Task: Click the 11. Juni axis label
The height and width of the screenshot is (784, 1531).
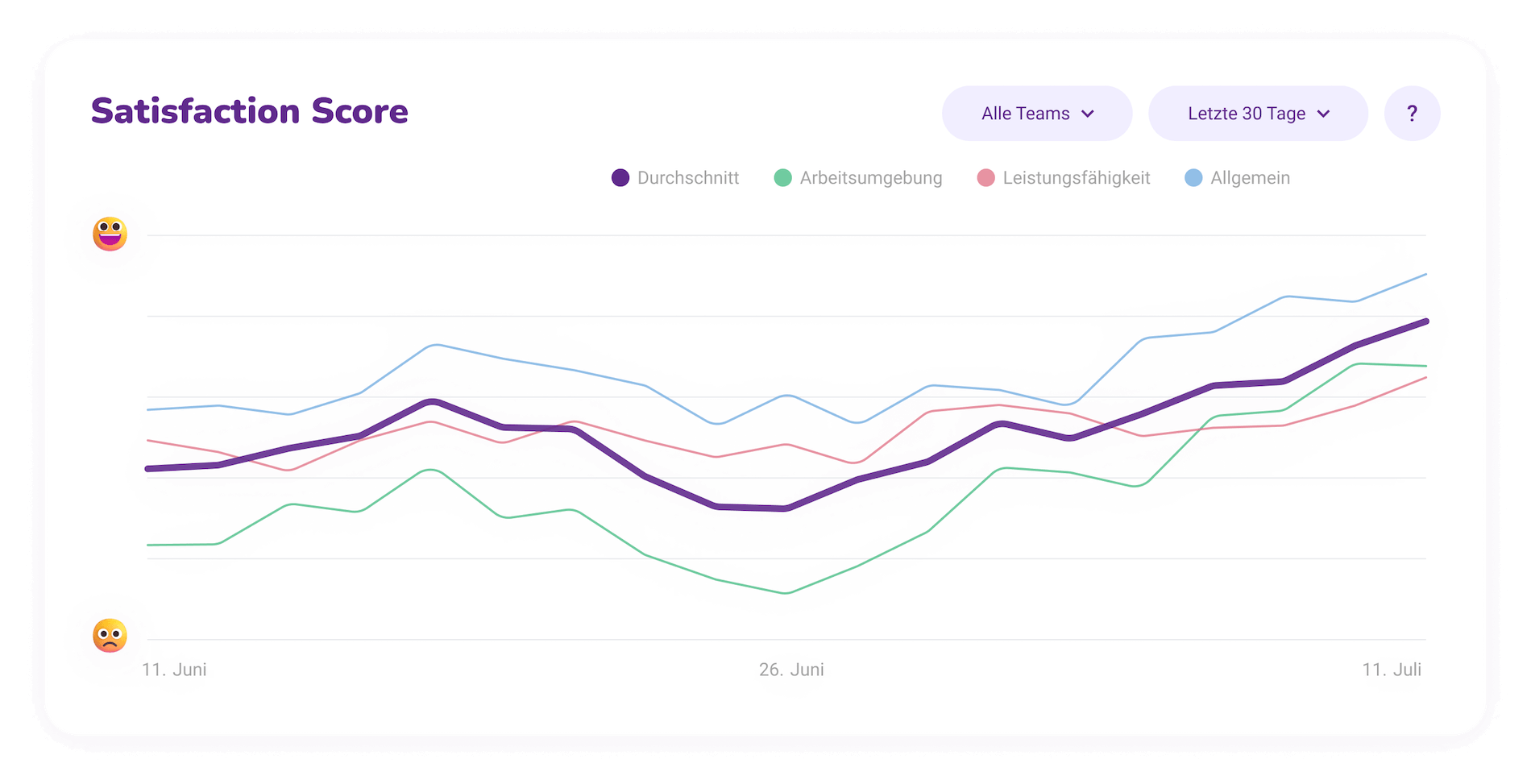Action: pyautogui.click(x=174, y=670)
